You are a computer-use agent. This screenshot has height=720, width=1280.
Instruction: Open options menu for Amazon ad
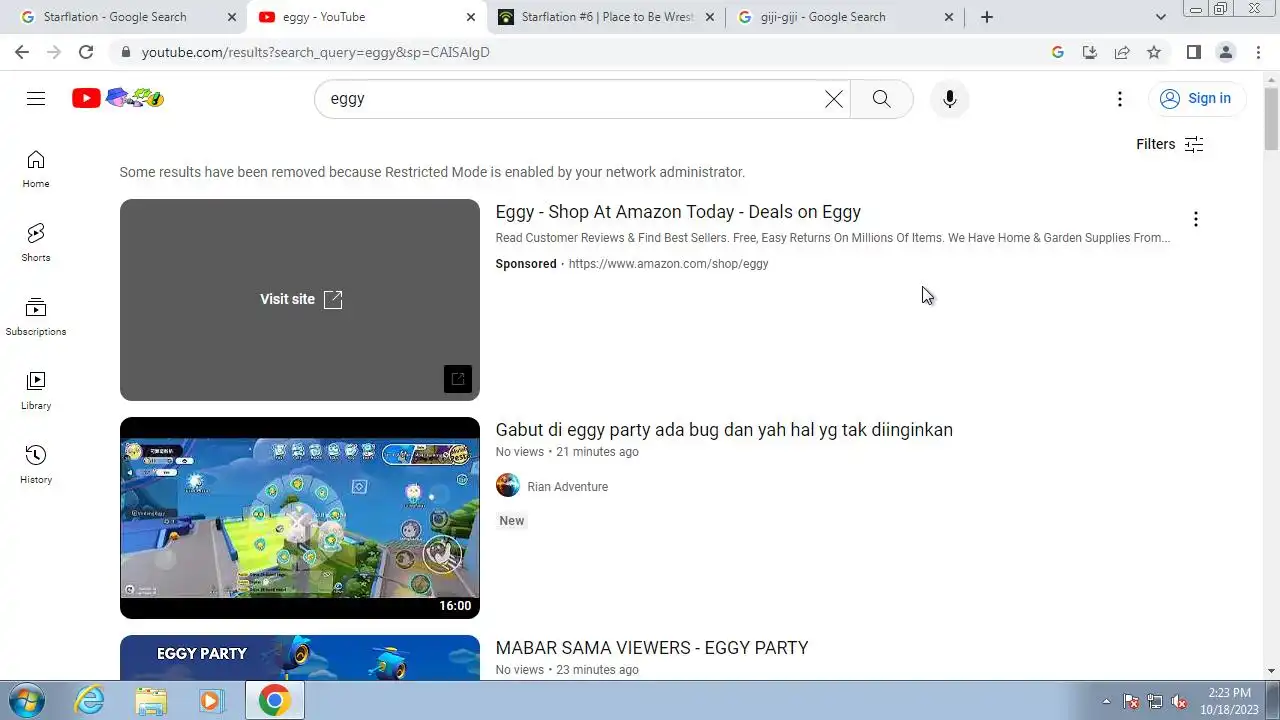1195,219
